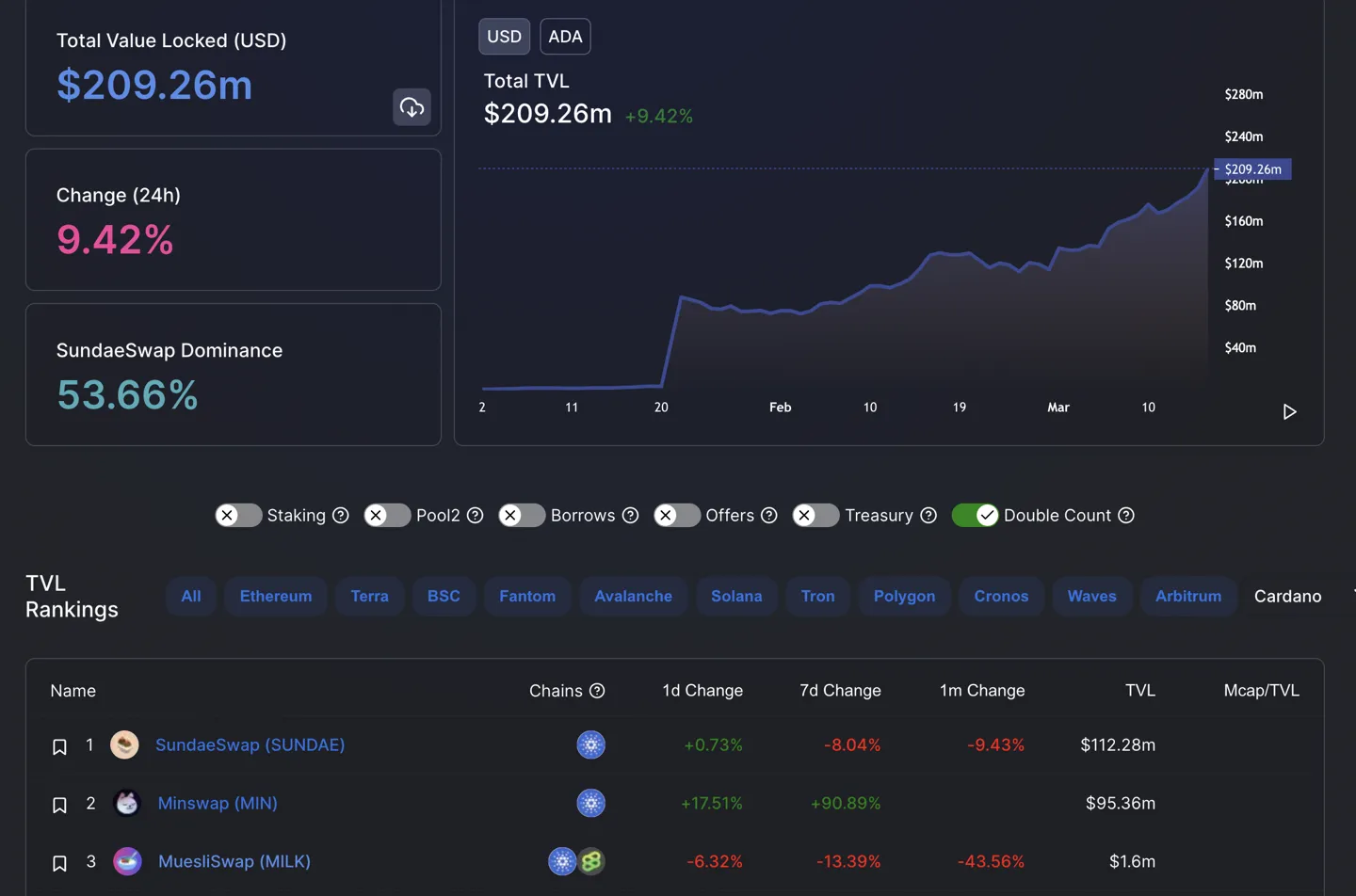The image size is (1356, 896).
Task: Open the Pool2 help tooltip icon
Action: pos(476,515)
